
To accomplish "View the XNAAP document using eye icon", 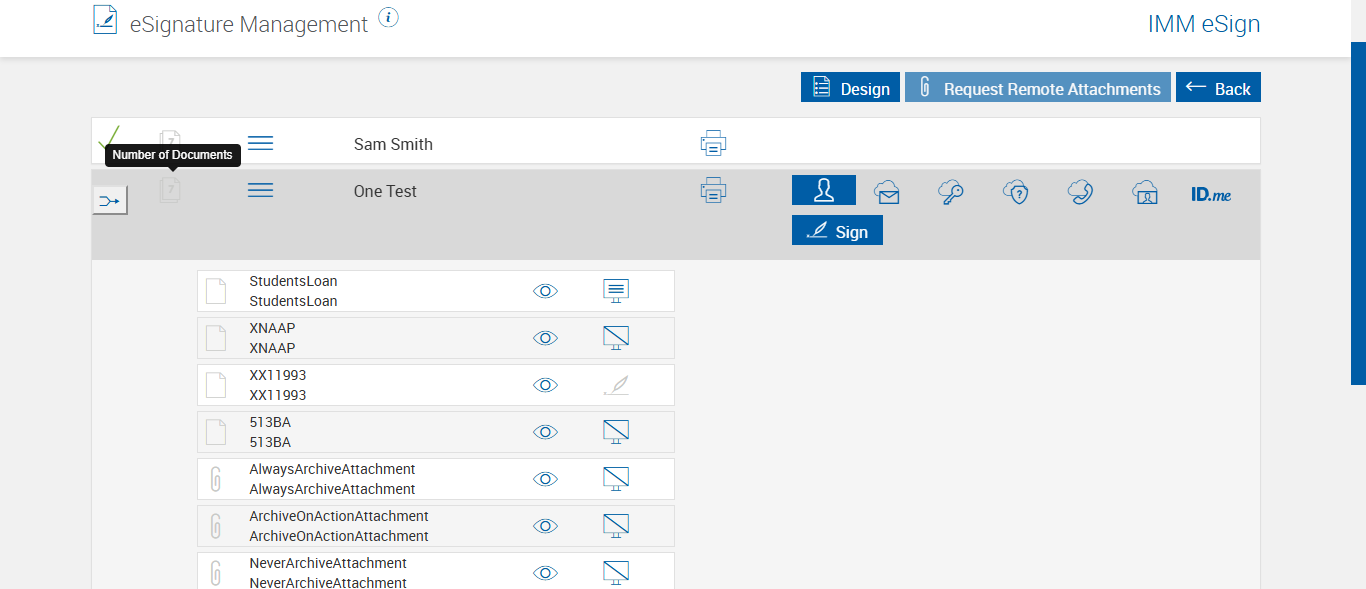I will [x=545, y=338].
